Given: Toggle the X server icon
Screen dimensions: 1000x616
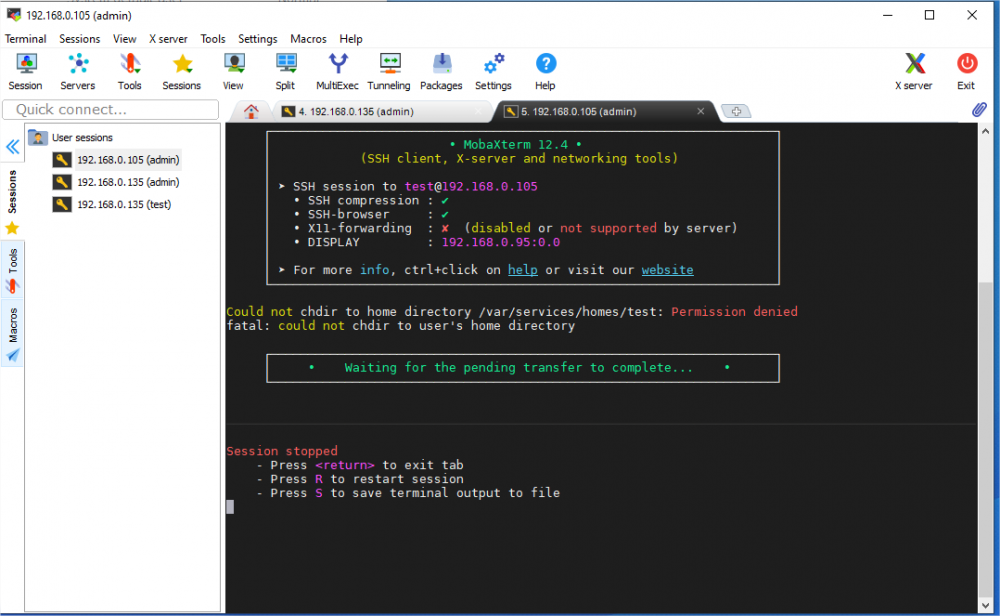Looking at the screenshot, I should (x=914, y=71).
